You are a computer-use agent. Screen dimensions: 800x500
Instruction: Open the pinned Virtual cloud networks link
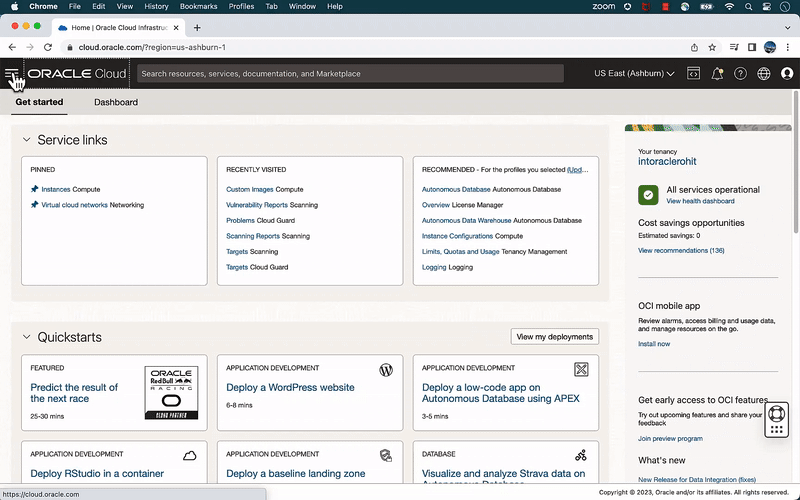point(74,205)
